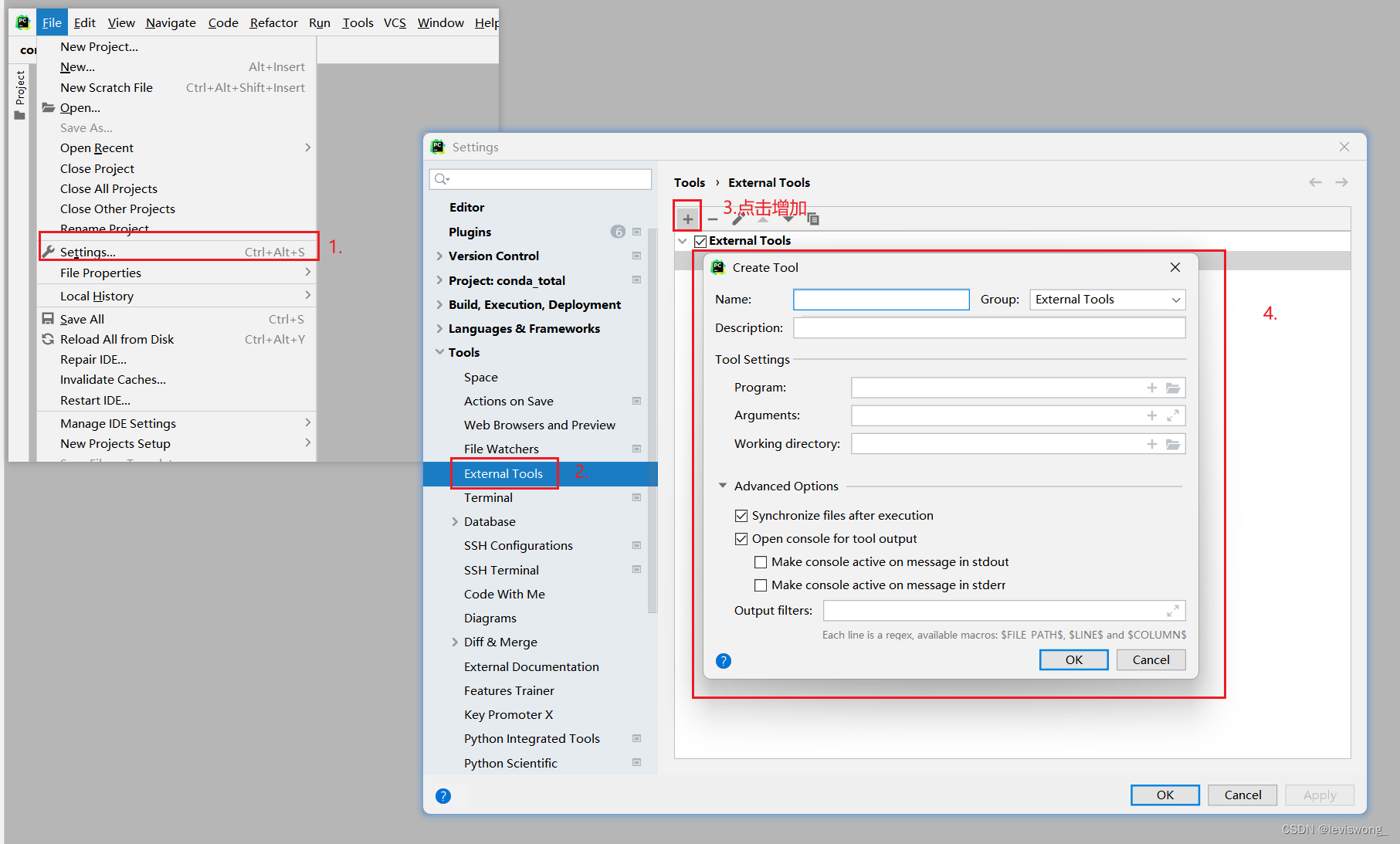Click the tool Name input field
The height and width of the screenshot is (844, 1400).
click(881, 300)
